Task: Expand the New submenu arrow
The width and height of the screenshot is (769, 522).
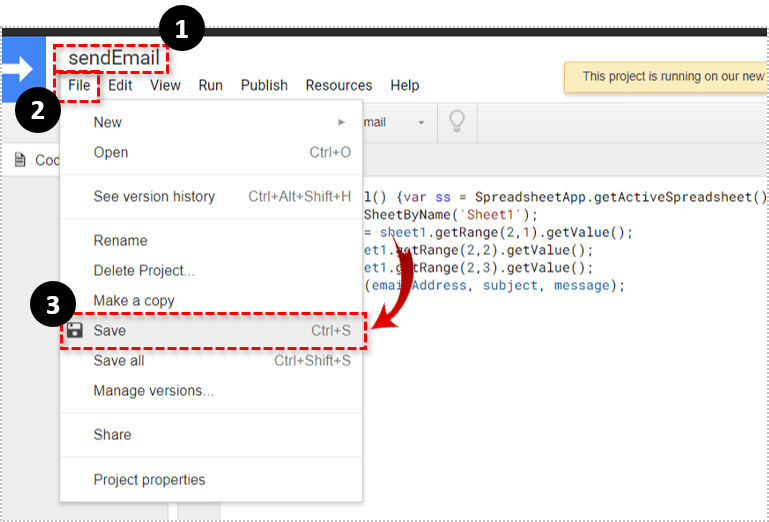Action: click(x=342, y=122)
